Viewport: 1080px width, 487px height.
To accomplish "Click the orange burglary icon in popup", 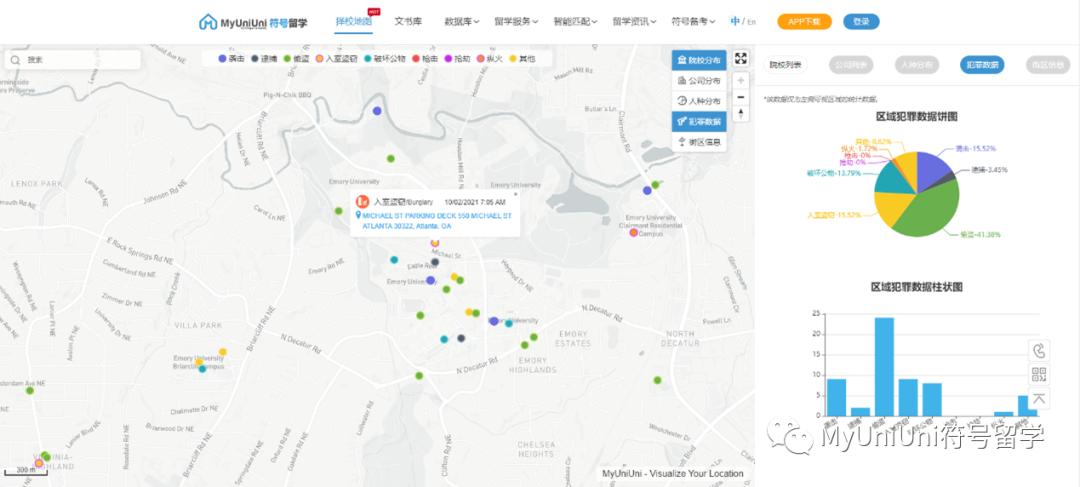I will point(362,202).
